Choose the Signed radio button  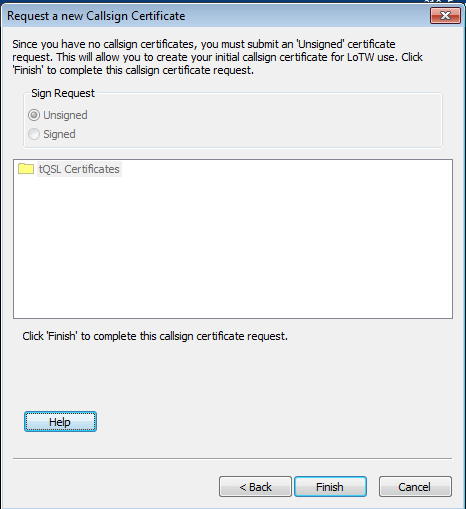(x=34, y=134)
